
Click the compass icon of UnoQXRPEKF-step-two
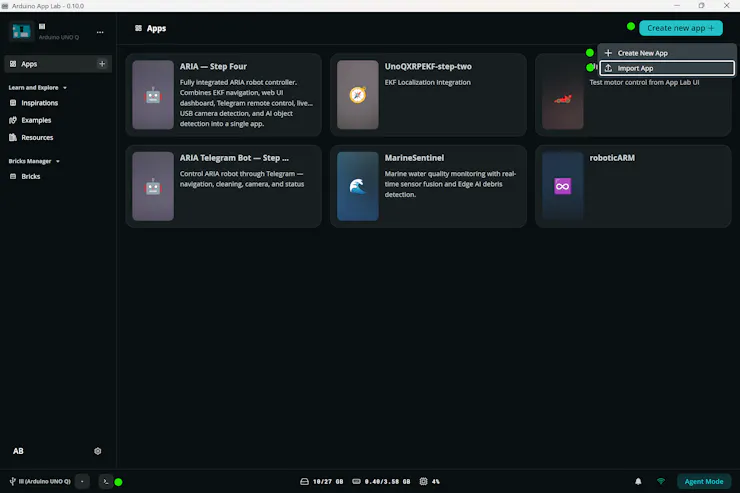pos(358,95)
